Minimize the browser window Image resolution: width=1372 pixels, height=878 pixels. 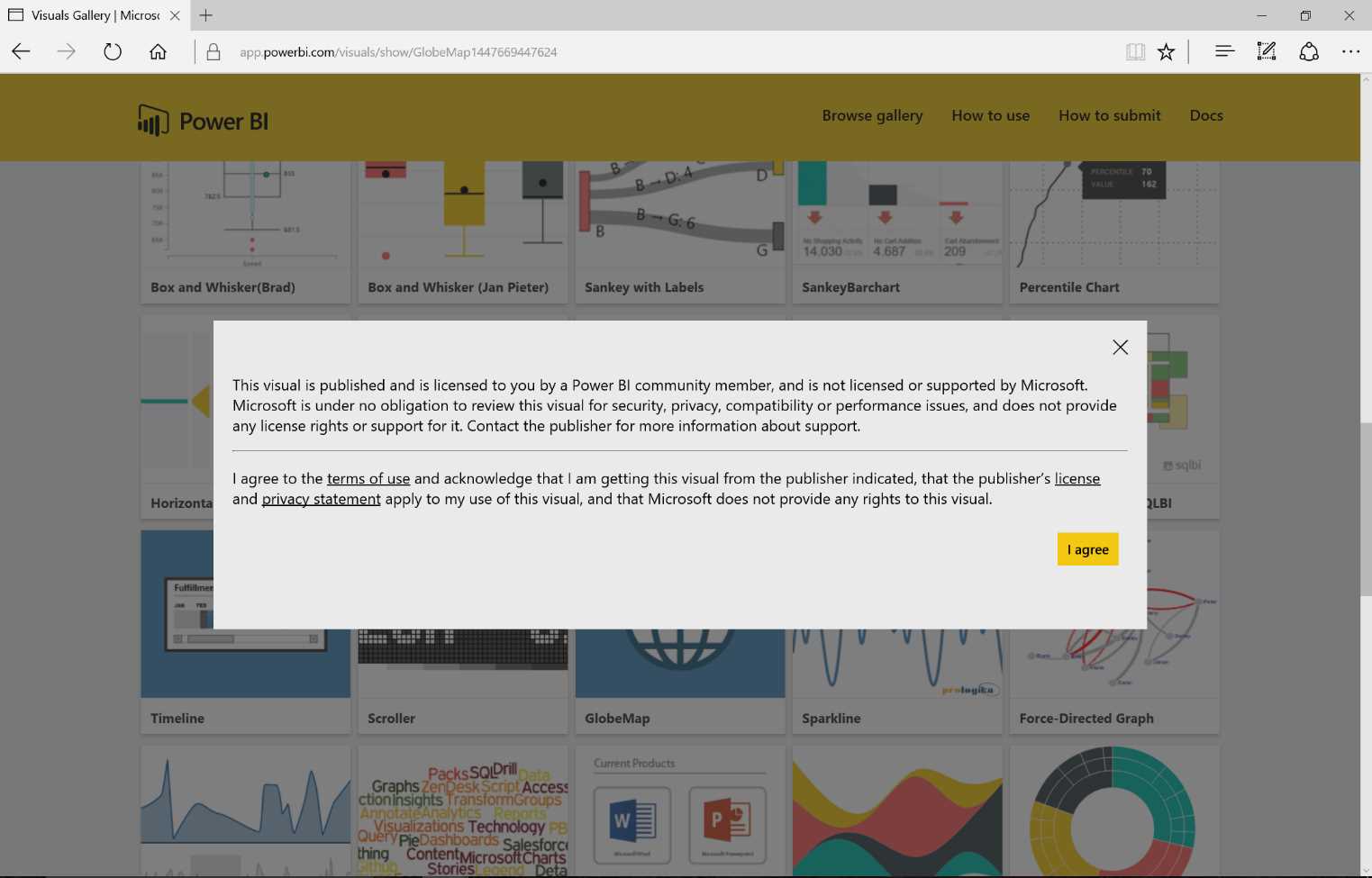pos(1261,15)
